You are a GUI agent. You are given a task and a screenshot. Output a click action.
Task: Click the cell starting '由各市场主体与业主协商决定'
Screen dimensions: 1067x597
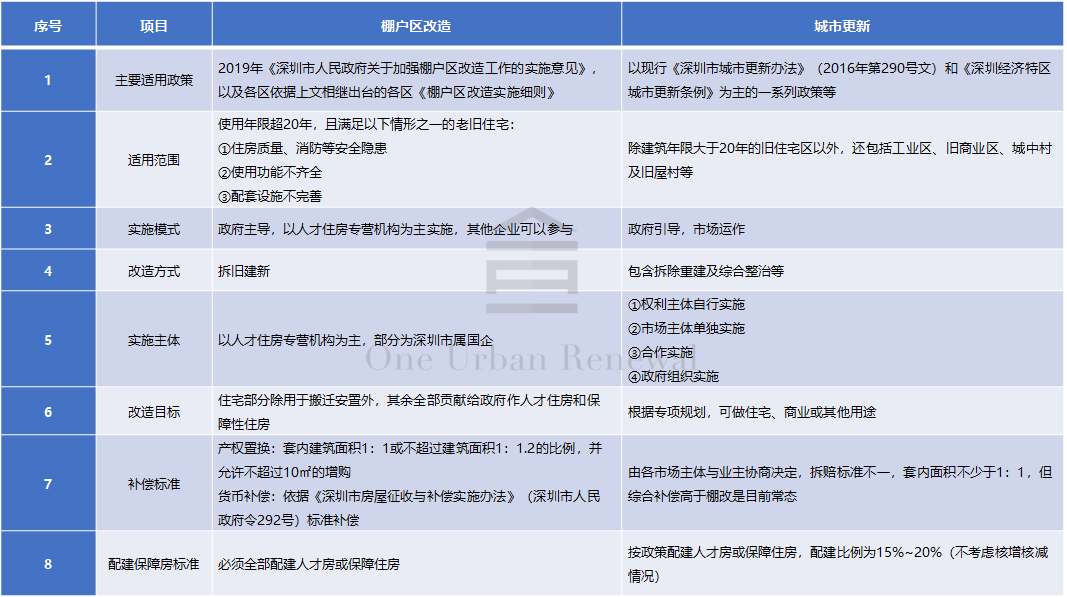pos(842,483)
